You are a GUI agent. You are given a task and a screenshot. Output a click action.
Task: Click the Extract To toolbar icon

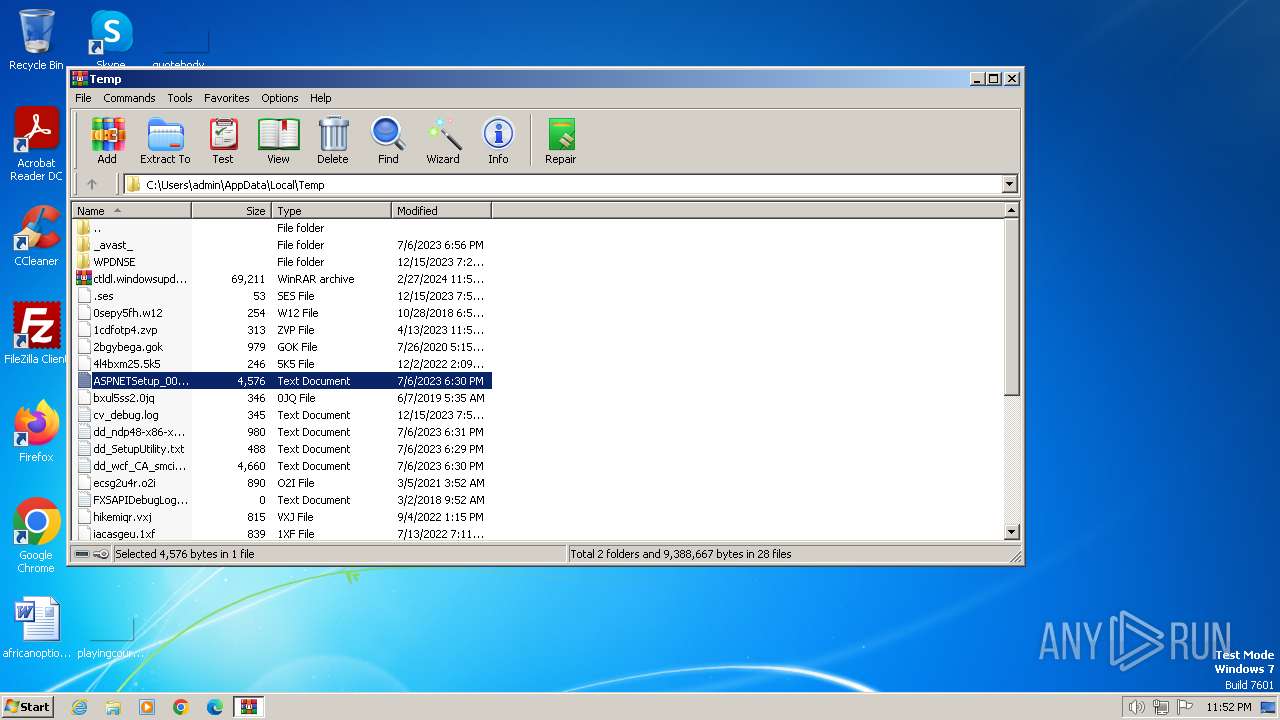click(165, 140)
